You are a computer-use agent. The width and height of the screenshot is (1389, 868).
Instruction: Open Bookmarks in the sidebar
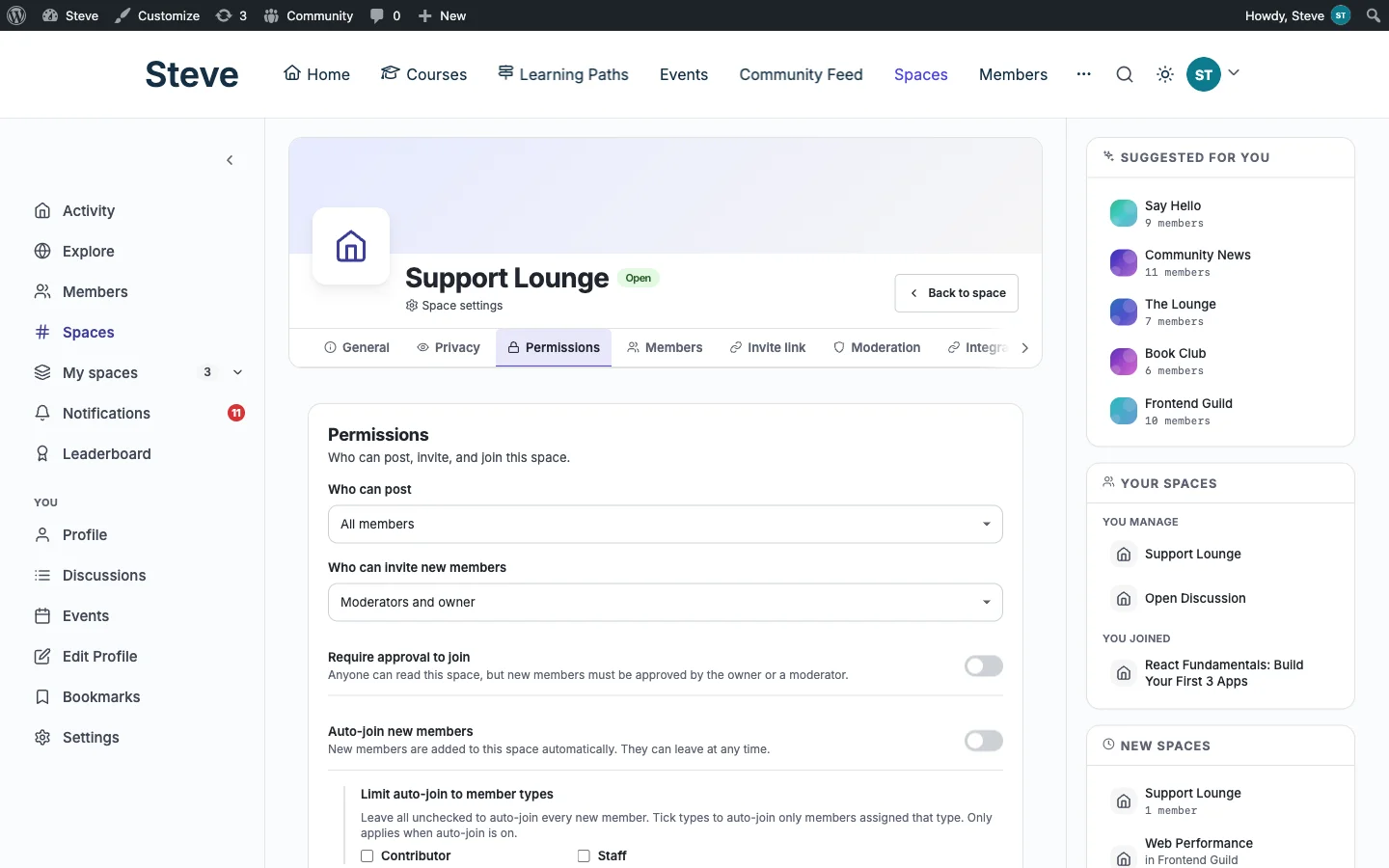tap(140, 696)
